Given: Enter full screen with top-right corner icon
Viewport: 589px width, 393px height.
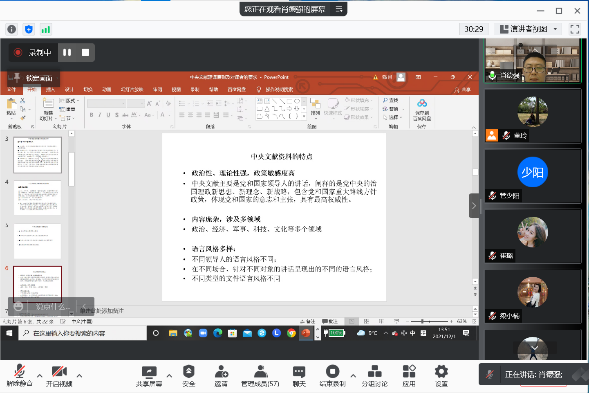Looking at the screenshot, I should (575, 29).
